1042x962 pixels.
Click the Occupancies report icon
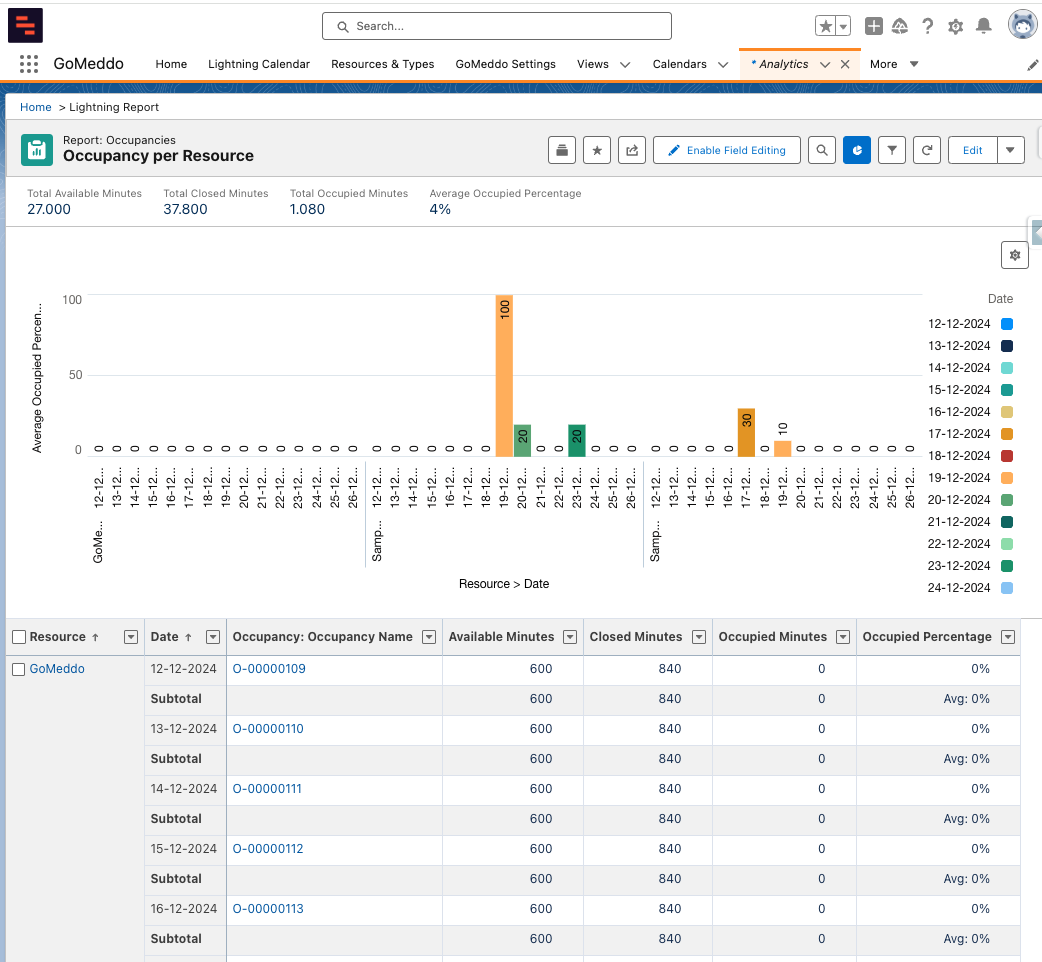(x=37, y=149)
